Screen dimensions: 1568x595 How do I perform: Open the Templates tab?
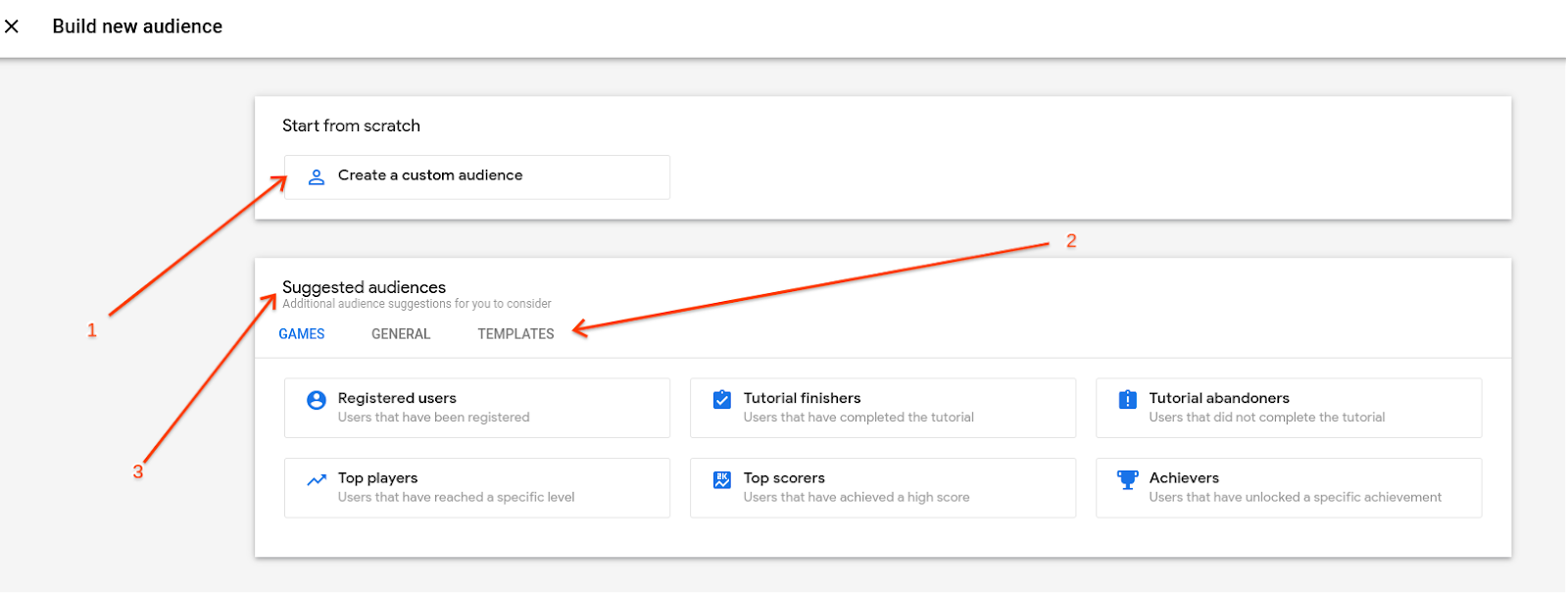coord(515,334)
